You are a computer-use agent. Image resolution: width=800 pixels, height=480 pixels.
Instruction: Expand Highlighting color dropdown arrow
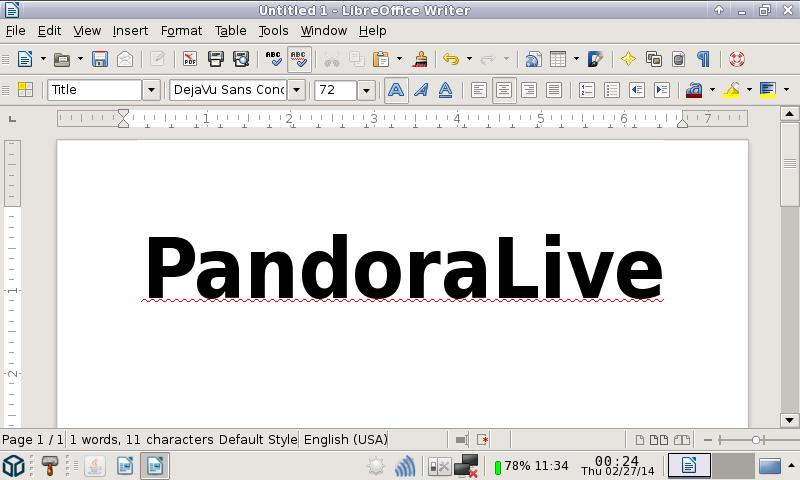pyautogui.click(x=749, y=90)
